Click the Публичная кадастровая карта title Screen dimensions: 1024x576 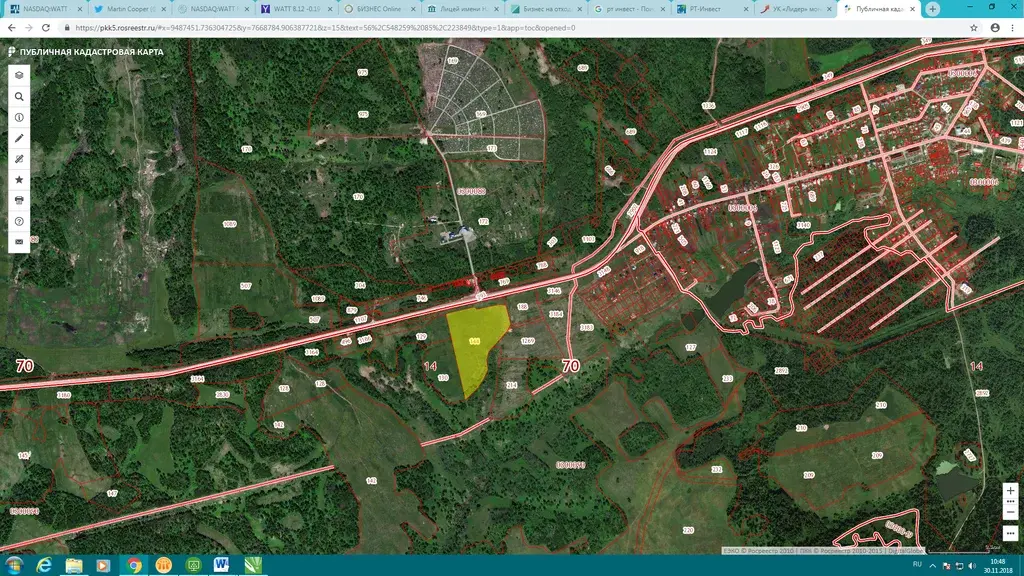click(91, 52)
